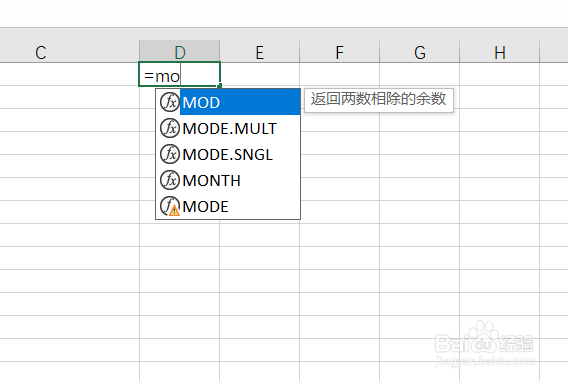Choose MODE.MULT in the function suggestions

pyautogui.click(x=229, y=129)
